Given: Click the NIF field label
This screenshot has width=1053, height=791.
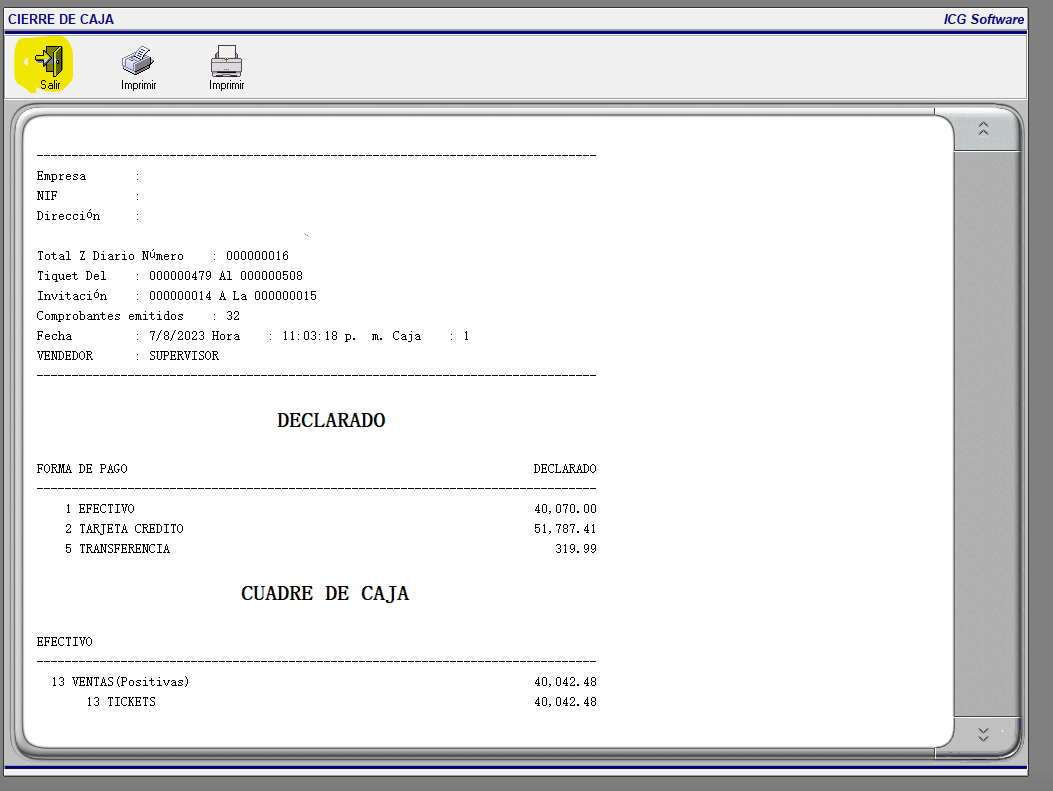Looking at the screenshot, I should 47,196.
